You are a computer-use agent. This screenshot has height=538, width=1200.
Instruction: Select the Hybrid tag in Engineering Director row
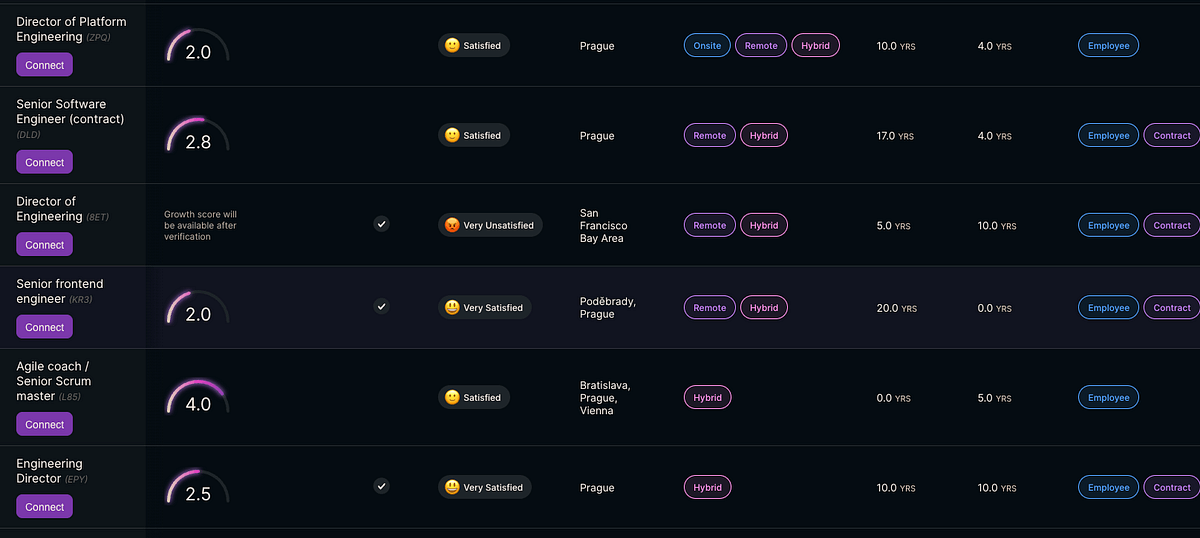click(x=707, y=487)
